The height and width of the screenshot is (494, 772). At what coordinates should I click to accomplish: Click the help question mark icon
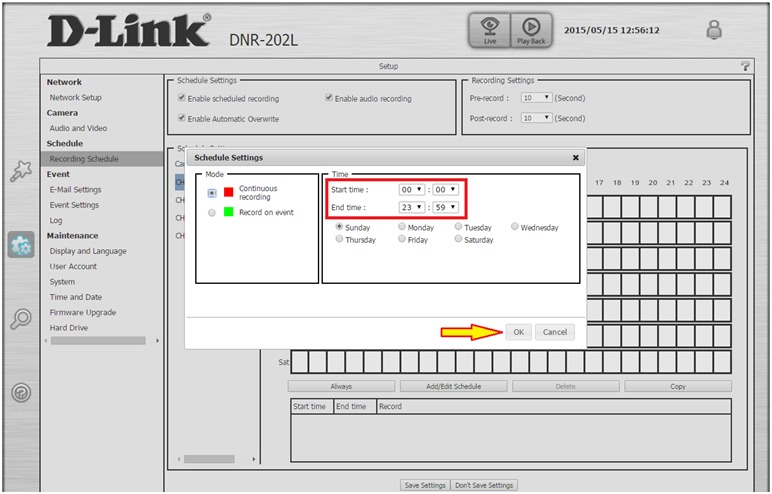[744, 66]
